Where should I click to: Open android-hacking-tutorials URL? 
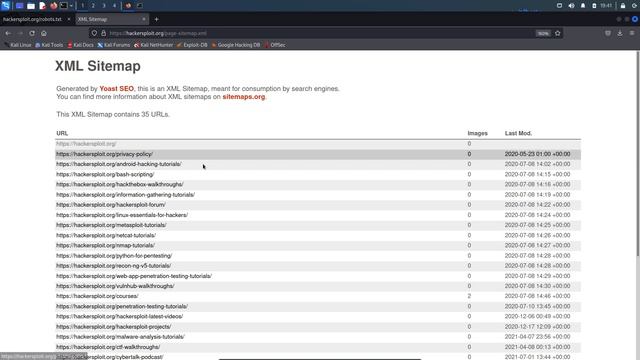[119, 164]
